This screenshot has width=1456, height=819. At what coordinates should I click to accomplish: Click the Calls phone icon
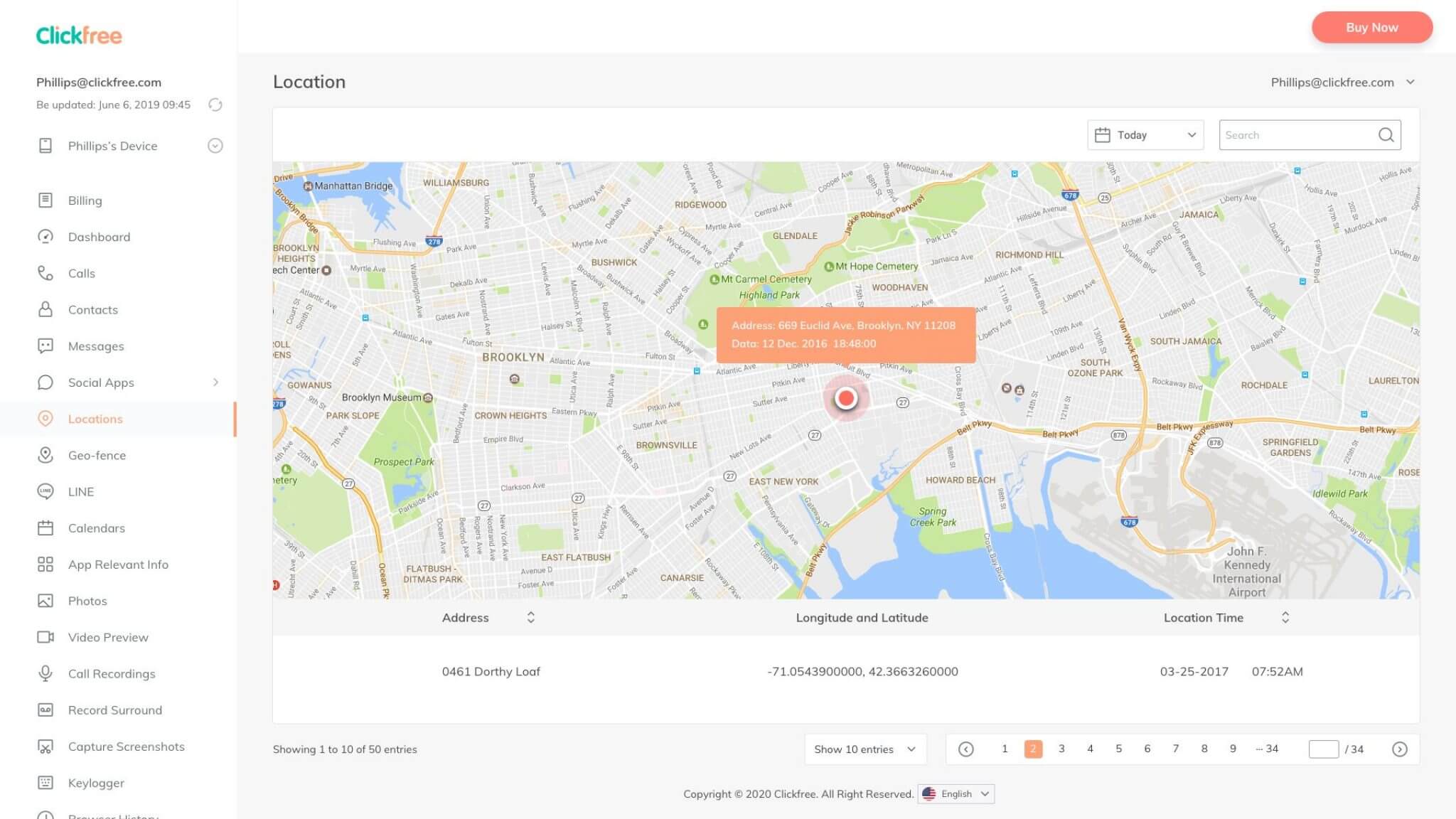tap(45, 273)
